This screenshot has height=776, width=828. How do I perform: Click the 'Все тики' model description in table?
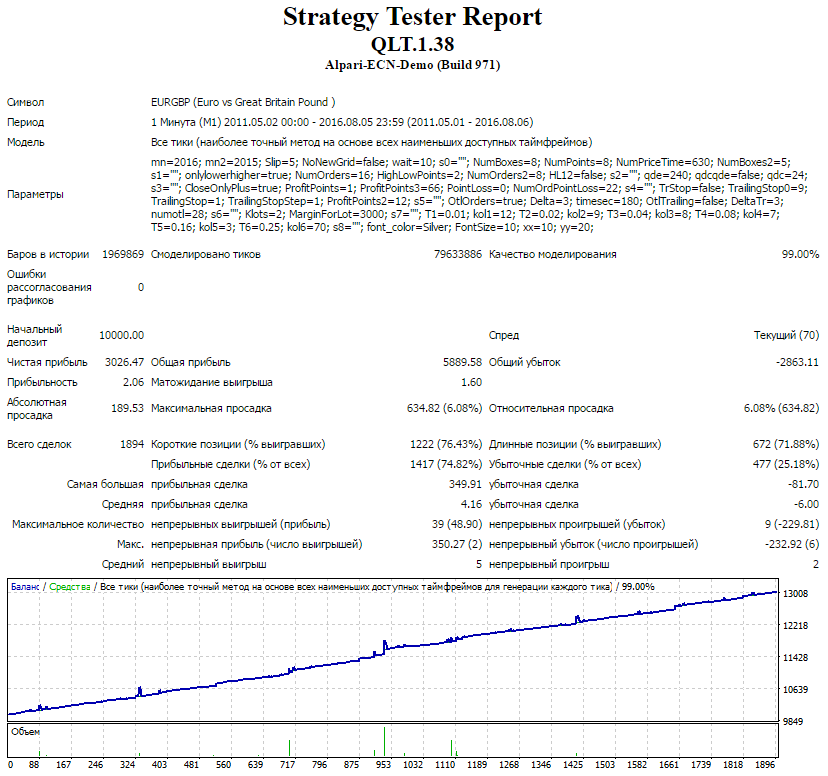coord(371,143)
